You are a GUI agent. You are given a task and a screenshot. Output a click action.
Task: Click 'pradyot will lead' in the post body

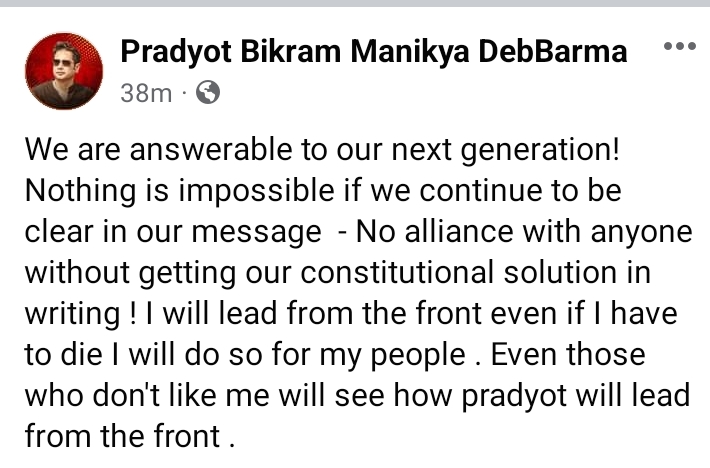pos(576,396)
